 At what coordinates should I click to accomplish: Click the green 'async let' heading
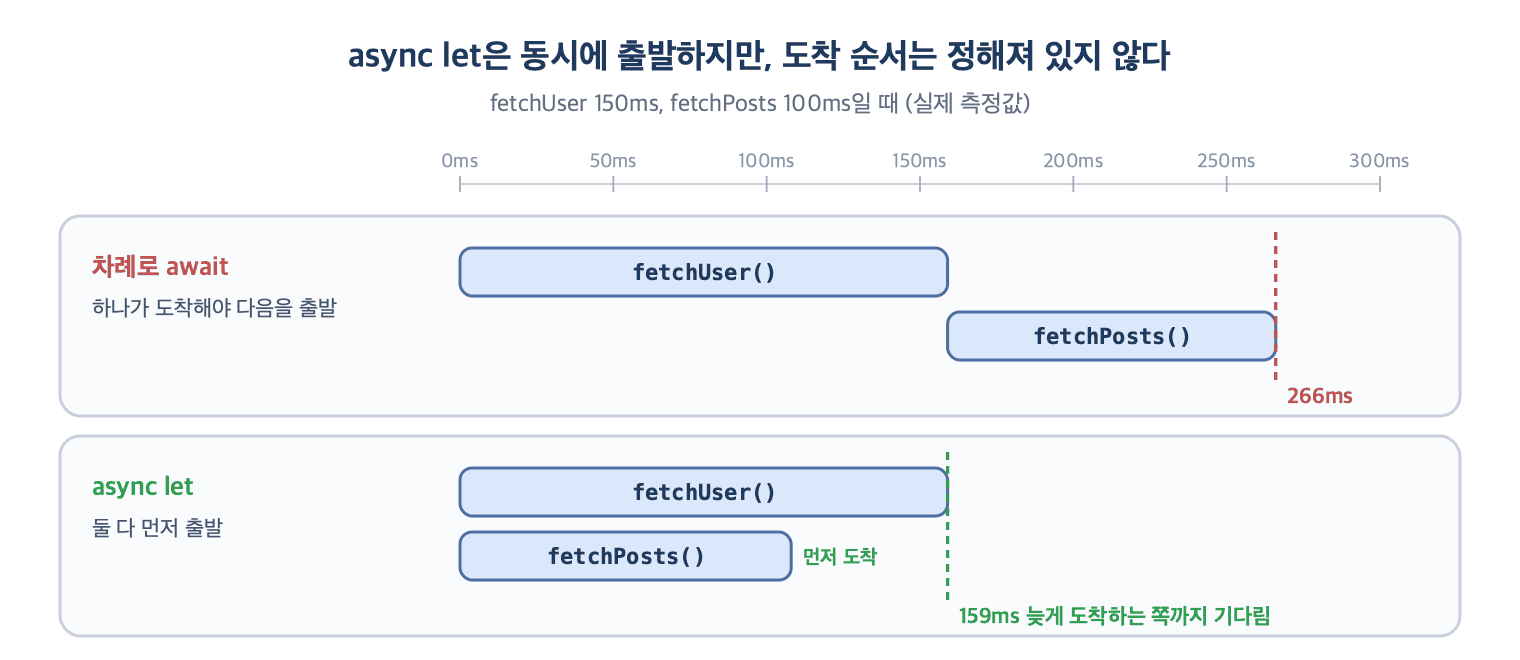point(142,487)
